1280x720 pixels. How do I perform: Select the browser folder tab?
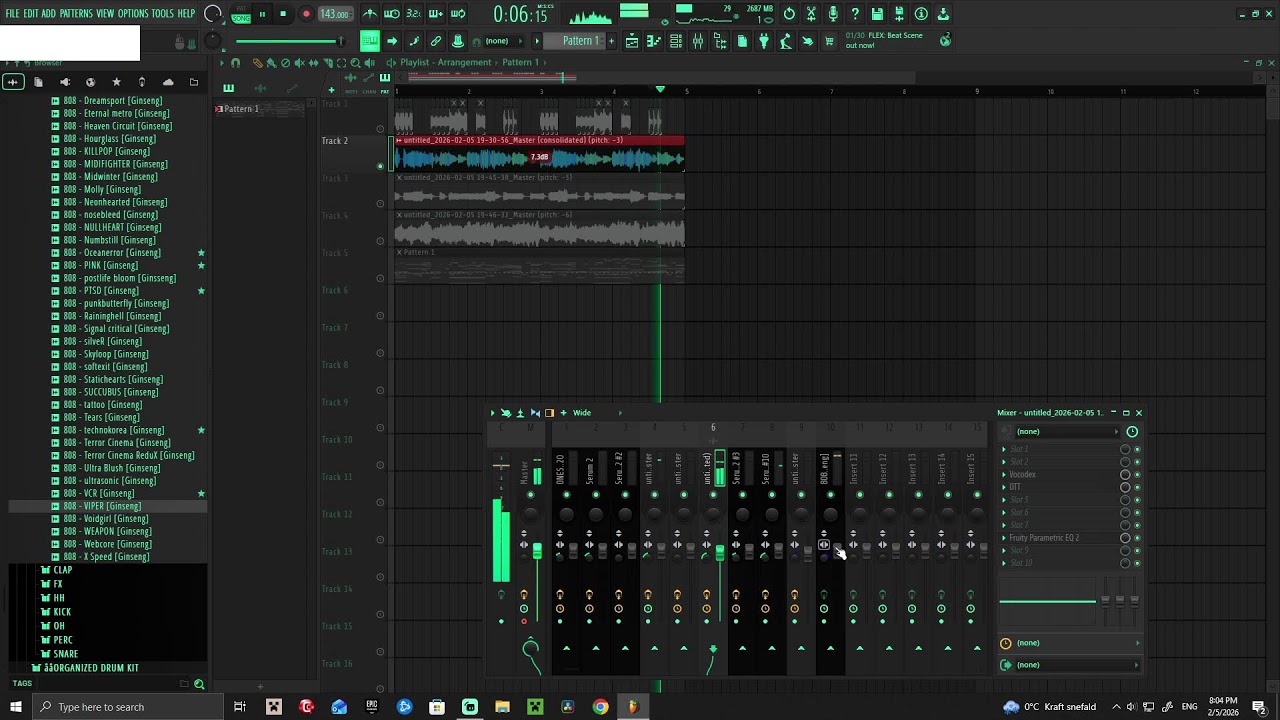[x=194, y=82]
